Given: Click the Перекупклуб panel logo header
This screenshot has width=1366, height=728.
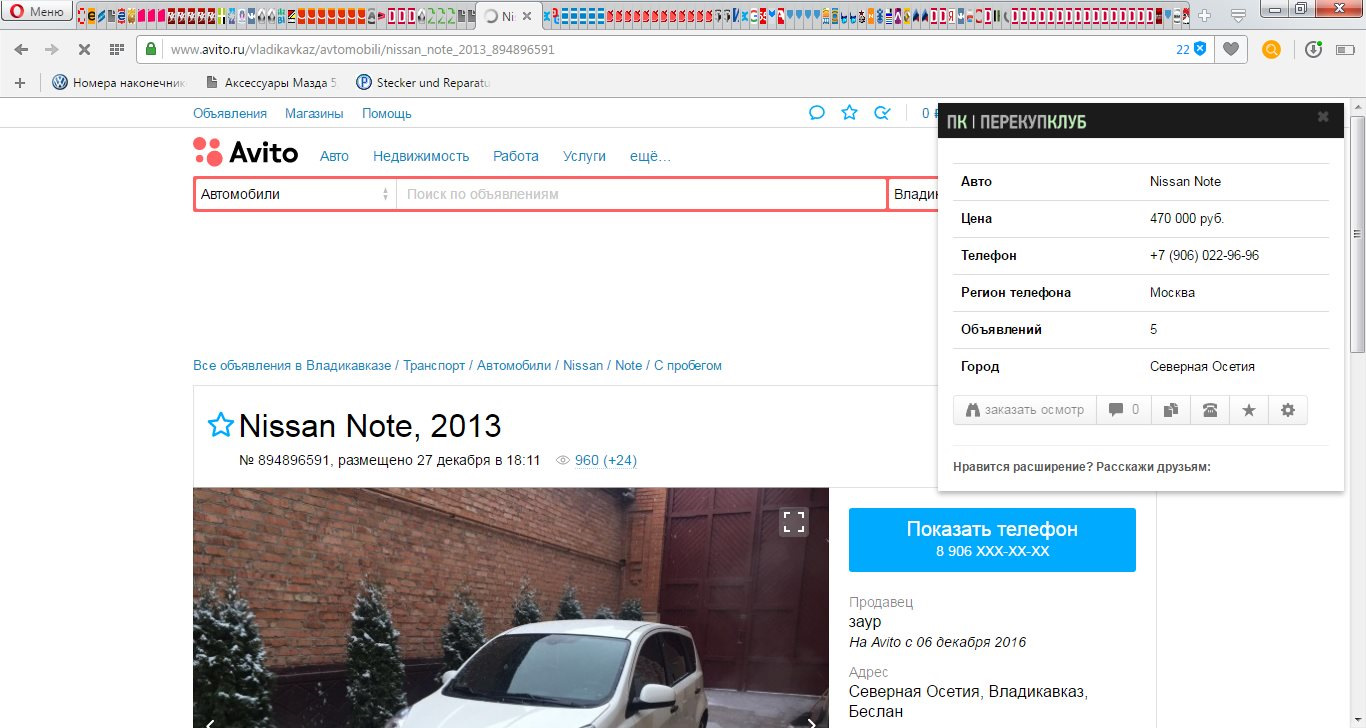Looking at the screenshot, I should pos(1016,122).
